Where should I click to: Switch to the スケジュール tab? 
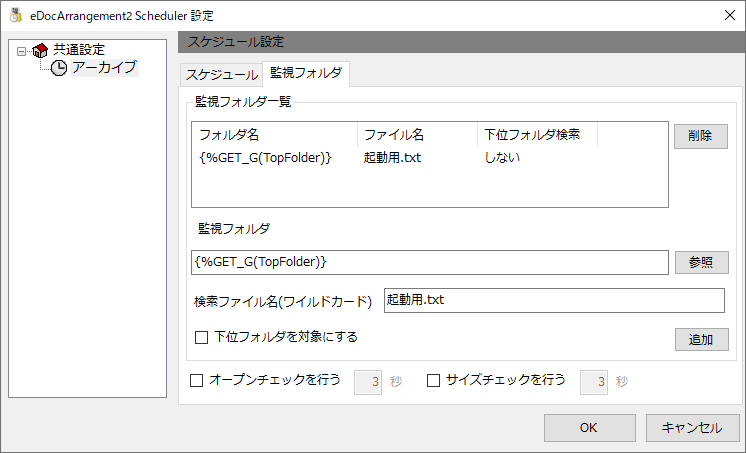(x=221, y=75)
